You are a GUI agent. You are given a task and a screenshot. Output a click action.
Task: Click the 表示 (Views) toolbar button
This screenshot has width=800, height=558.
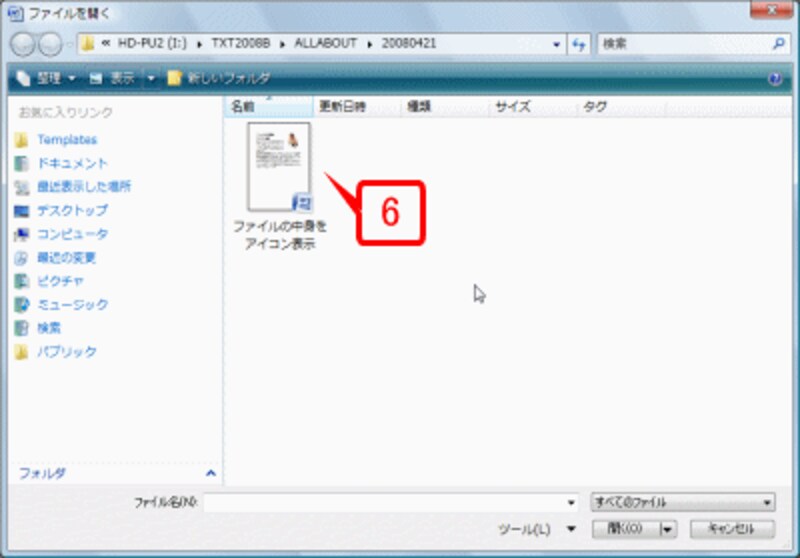point(112,79)
